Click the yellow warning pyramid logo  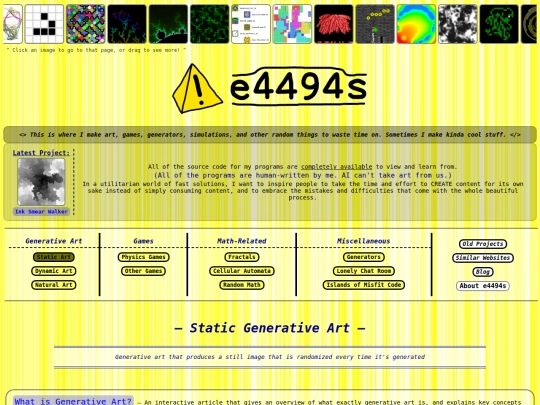click(197, 89)
